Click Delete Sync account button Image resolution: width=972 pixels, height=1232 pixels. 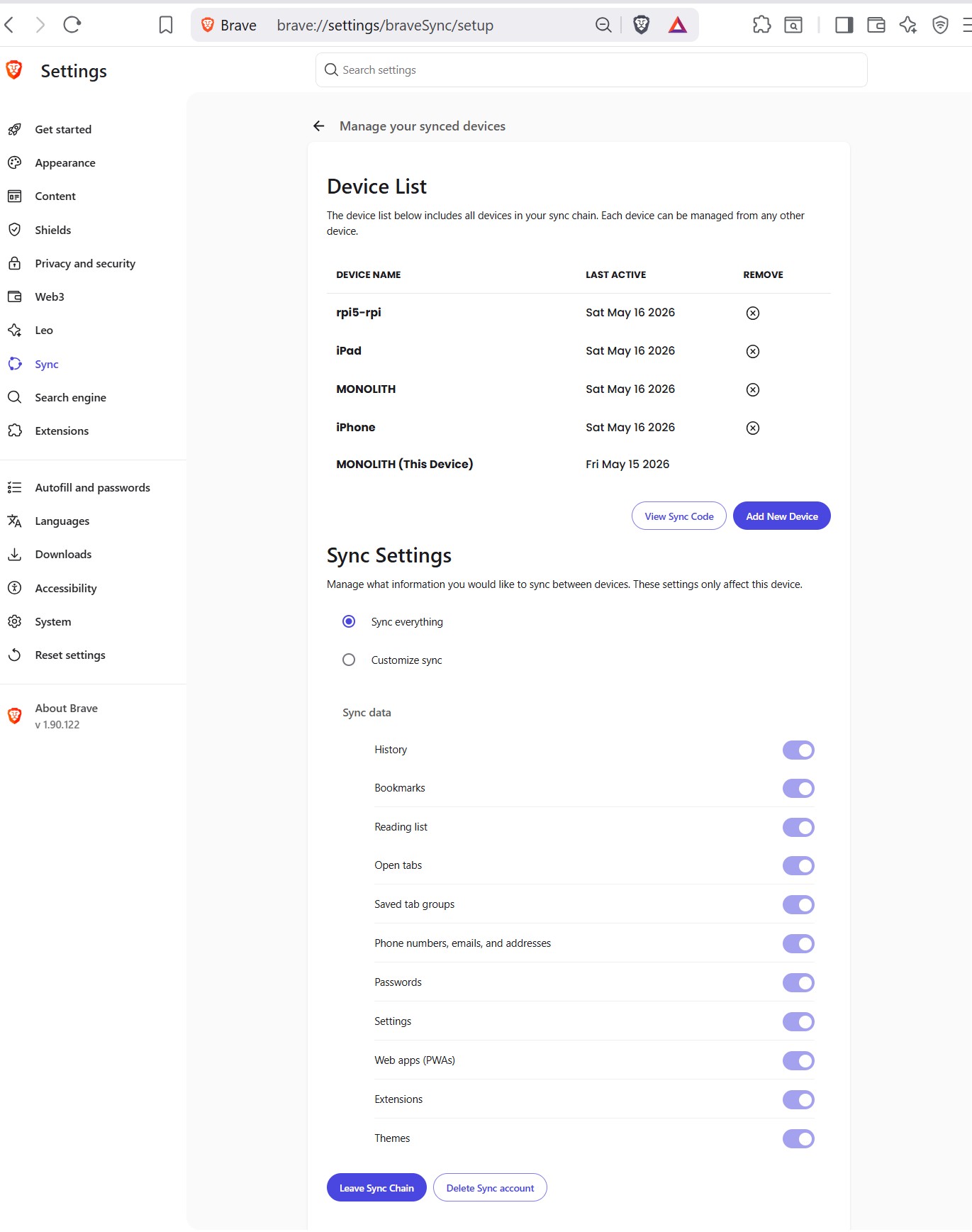click(490, 1187)
